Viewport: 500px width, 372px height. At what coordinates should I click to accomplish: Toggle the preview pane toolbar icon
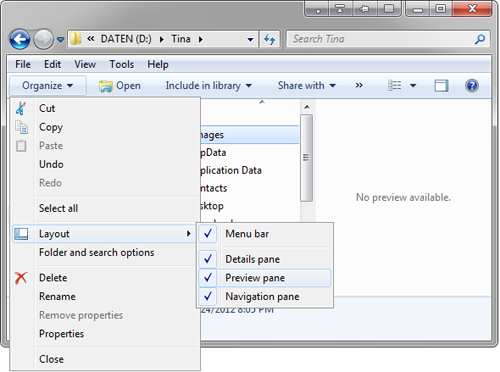(441, 86)
